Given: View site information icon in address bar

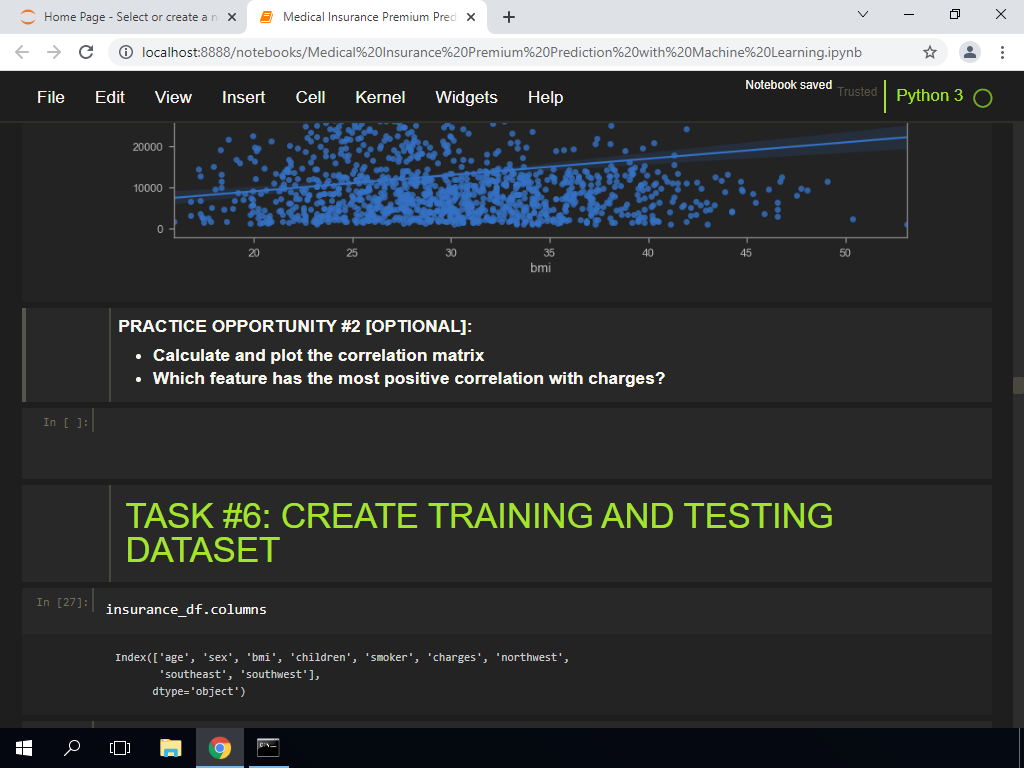Looking at the screenshot, I should click(x=126, y=52).
